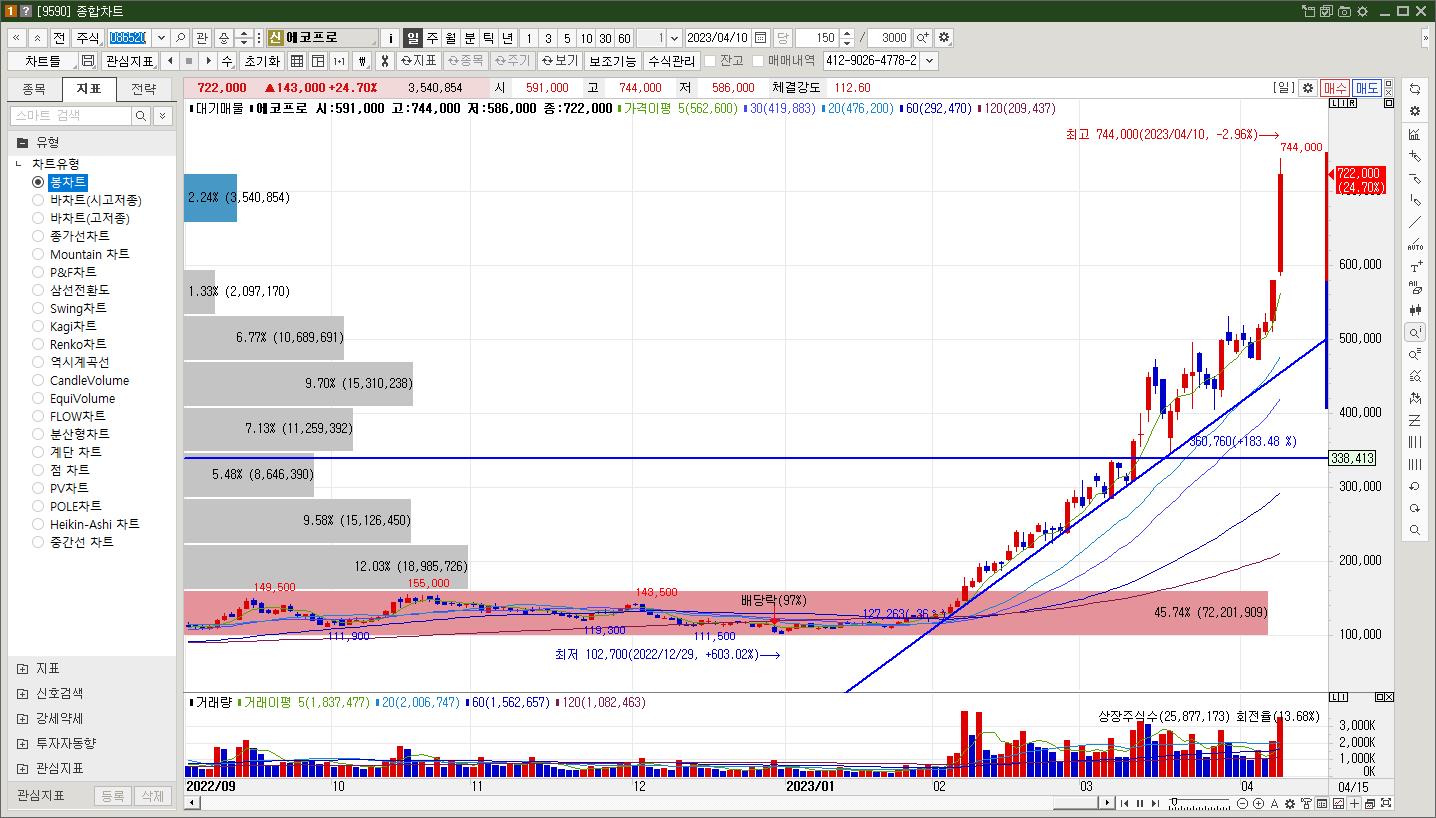Click the save chart frame disk icon

click(88, 61)
